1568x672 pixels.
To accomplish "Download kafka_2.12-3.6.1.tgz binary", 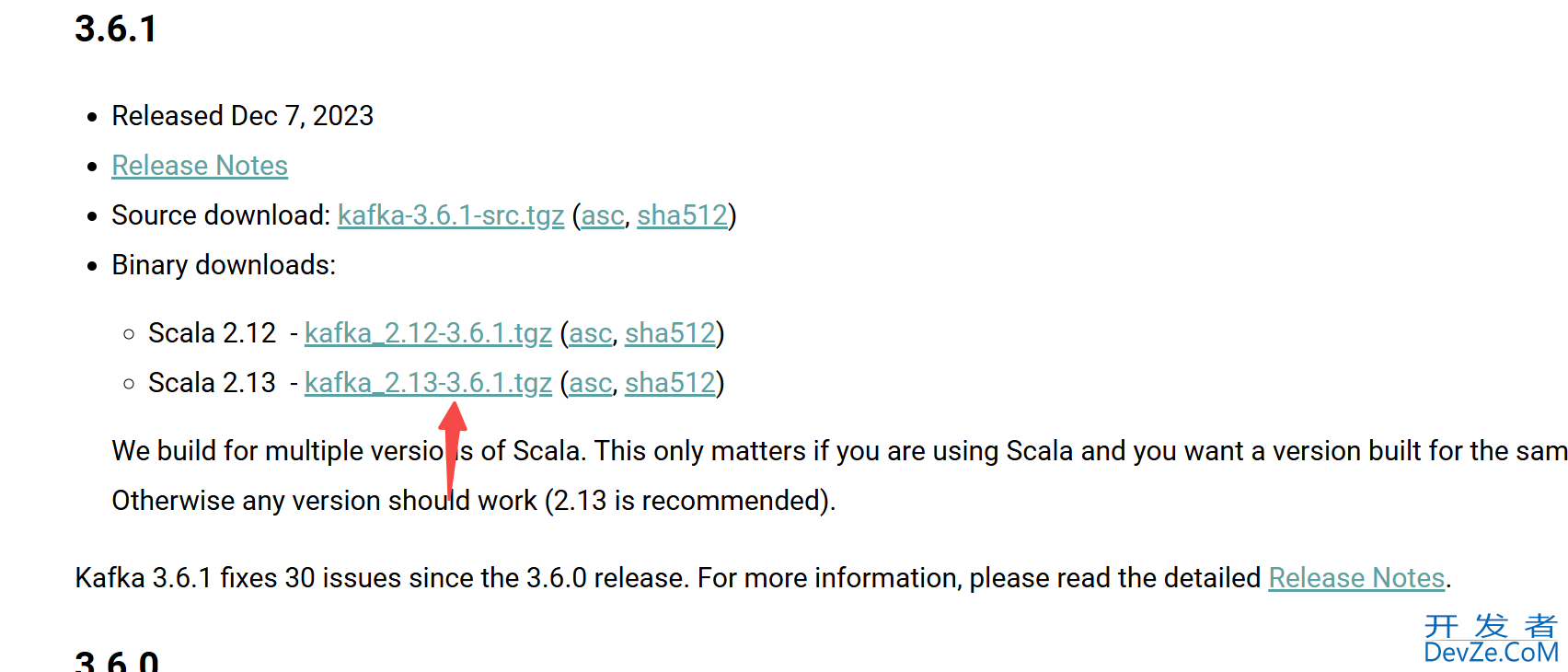I will coord(428,333).
